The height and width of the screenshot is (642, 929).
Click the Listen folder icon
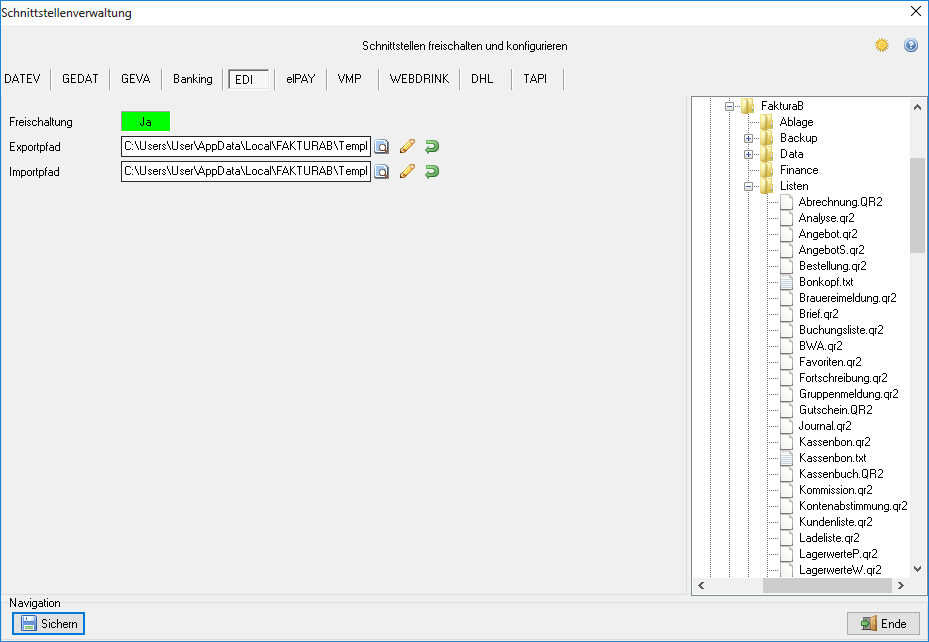pyautogui.click(x=767, y=186)
